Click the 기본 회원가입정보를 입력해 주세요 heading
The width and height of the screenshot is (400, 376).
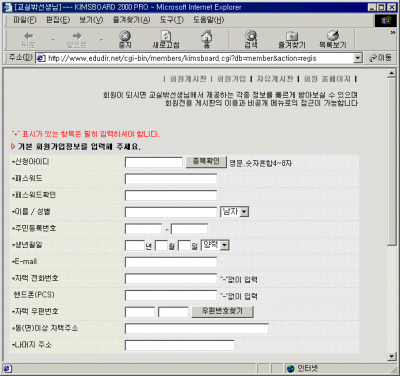point(79,146)
